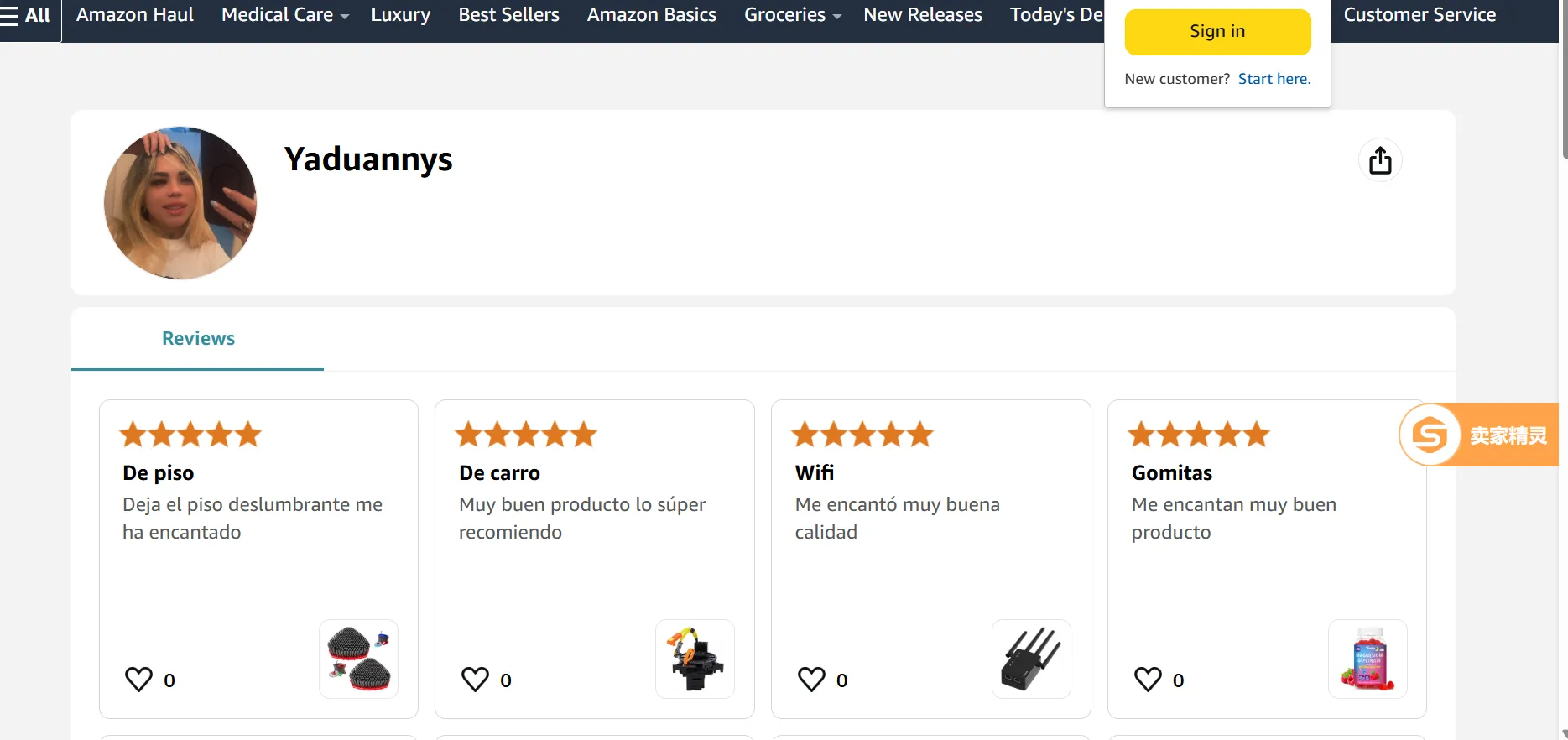
Task: Expand the Medical Care dropdown
Action: 284,15
